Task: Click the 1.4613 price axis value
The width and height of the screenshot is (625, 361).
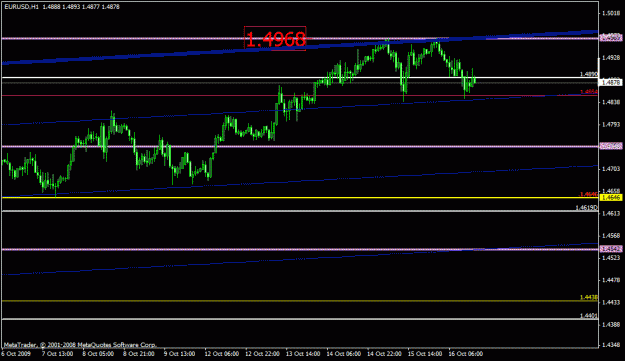Action: (611, 214)
